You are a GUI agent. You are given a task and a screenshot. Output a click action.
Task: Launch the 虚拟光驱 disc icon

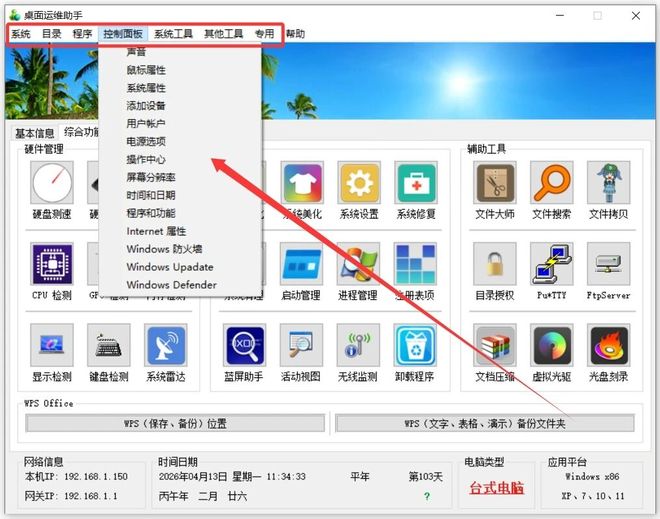pos(552,345)
